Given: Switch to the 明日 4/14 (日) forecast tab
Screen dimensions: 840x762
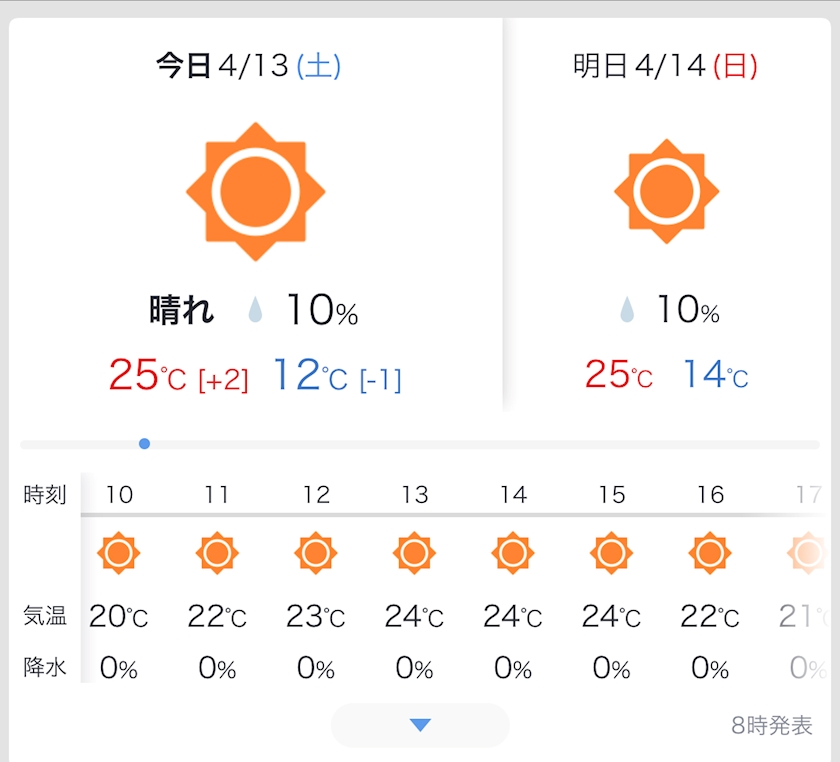Looking at the screenshot, I should [x=665, y=67].
